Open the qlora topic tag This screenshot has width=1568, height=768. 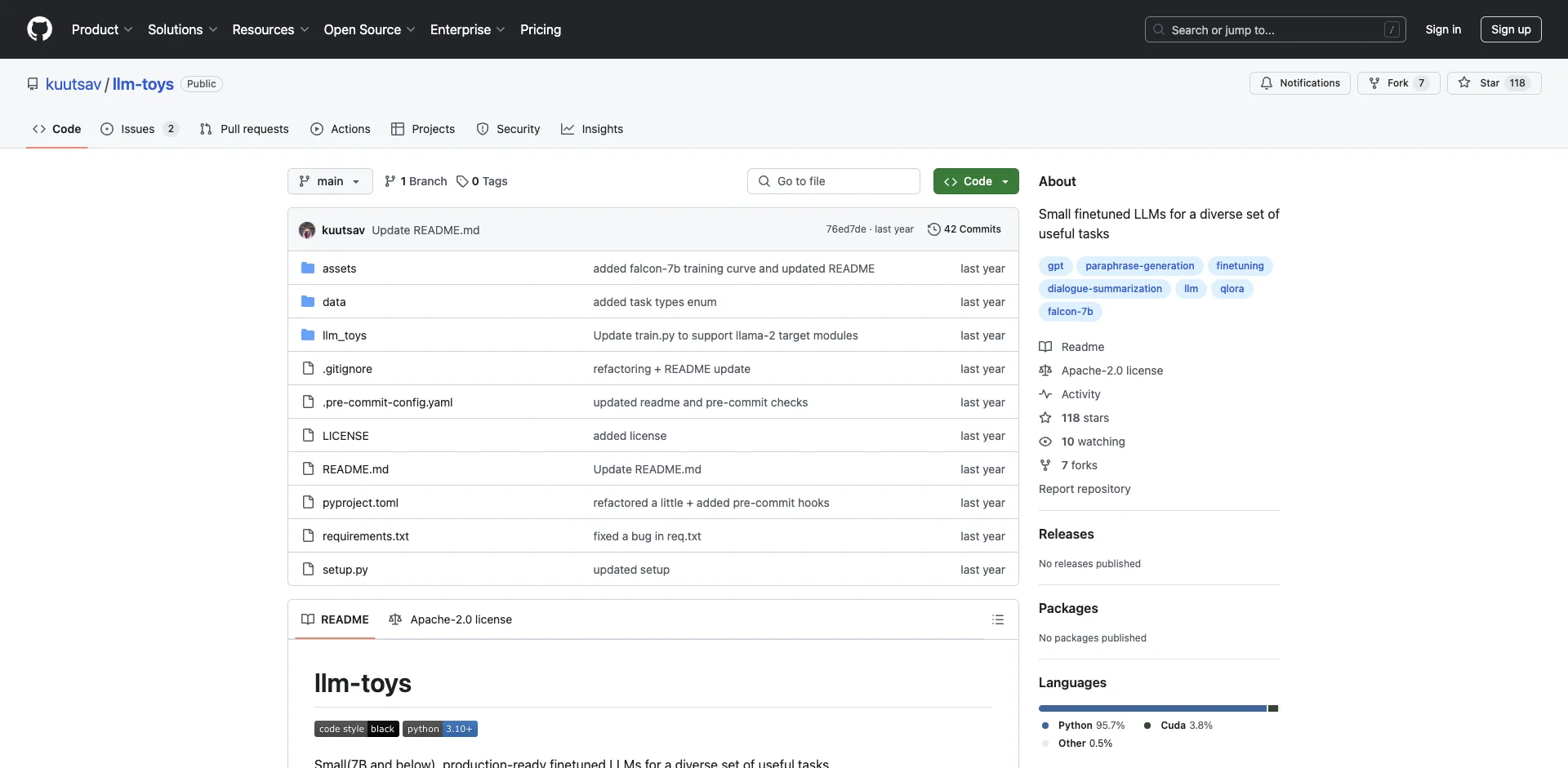[x=1232, y=289]
